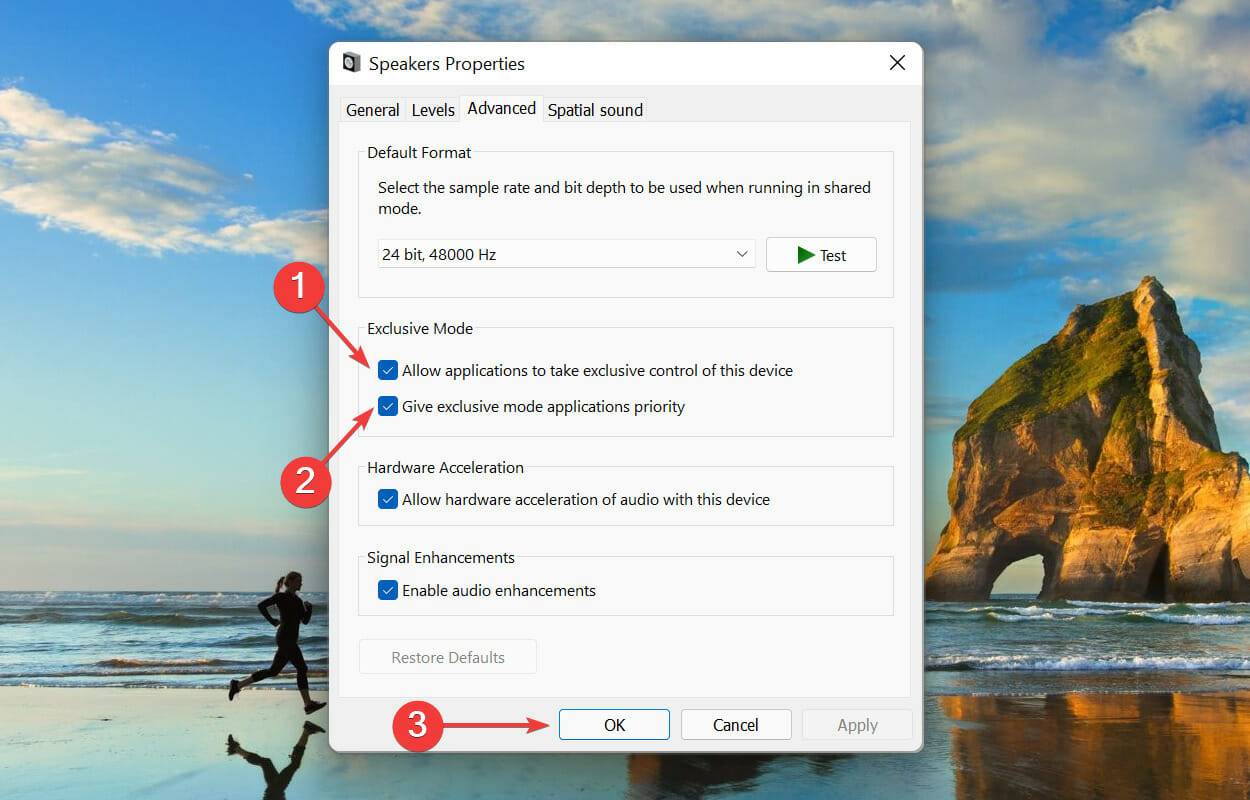
Task: Disable hardware acceleration of audio
Action: point(388,499)
